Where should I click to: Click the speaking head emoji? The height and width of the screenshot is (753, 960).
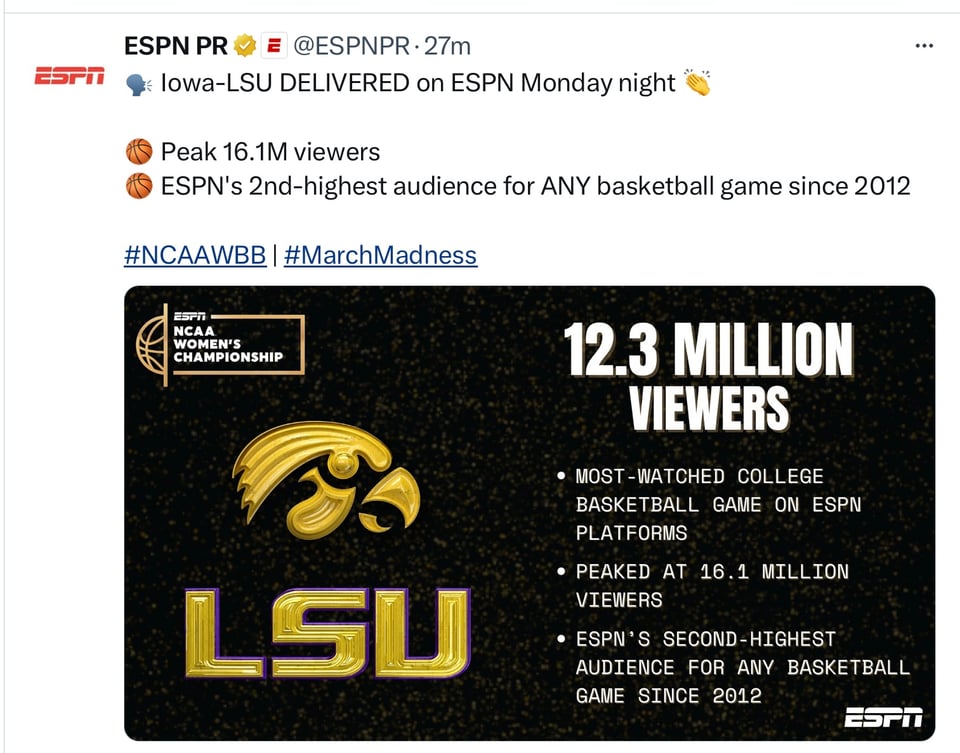pyautogui.click(x=138, y=85)
